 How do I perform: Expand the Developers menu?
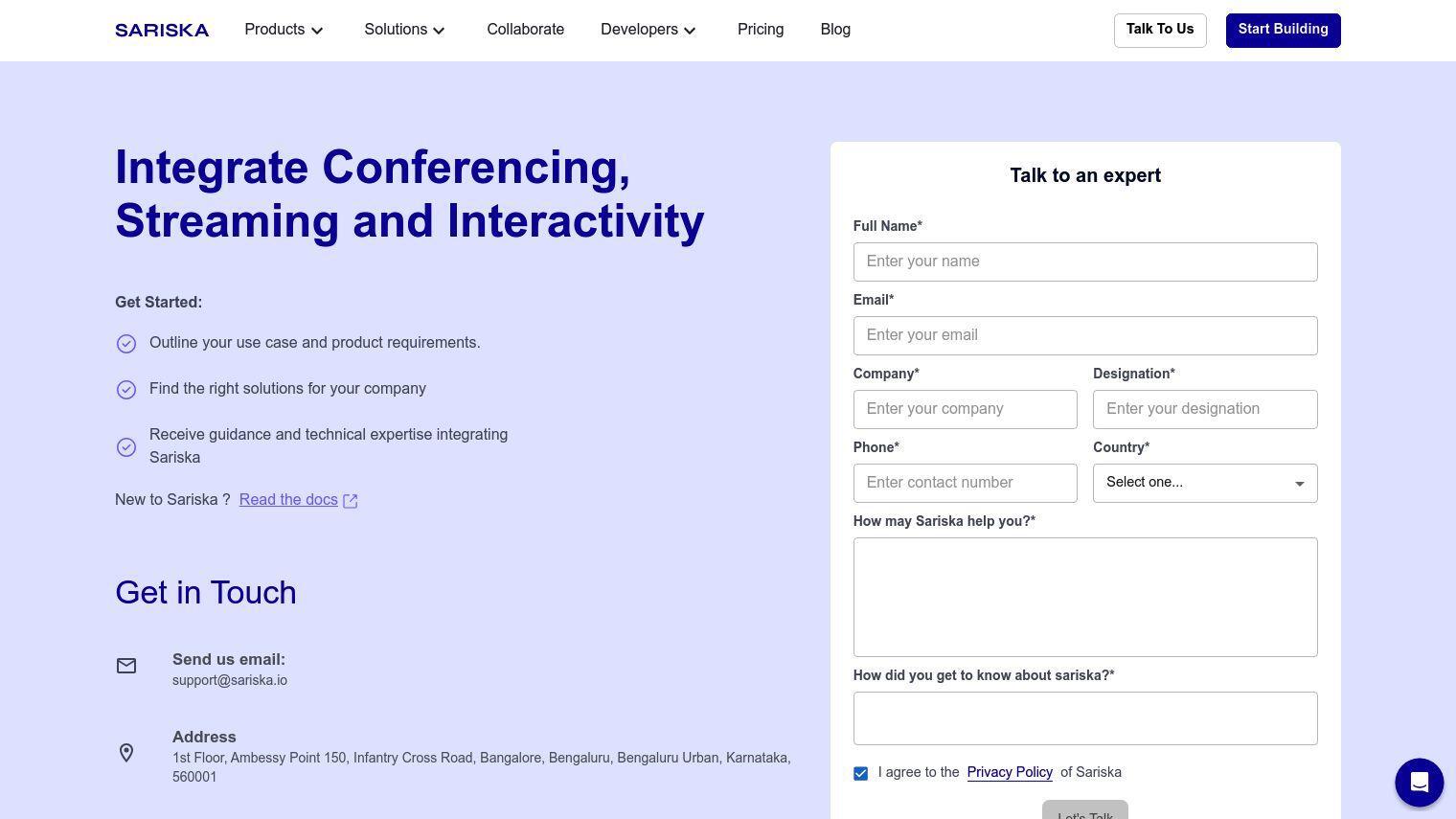[x=648, y=30]
